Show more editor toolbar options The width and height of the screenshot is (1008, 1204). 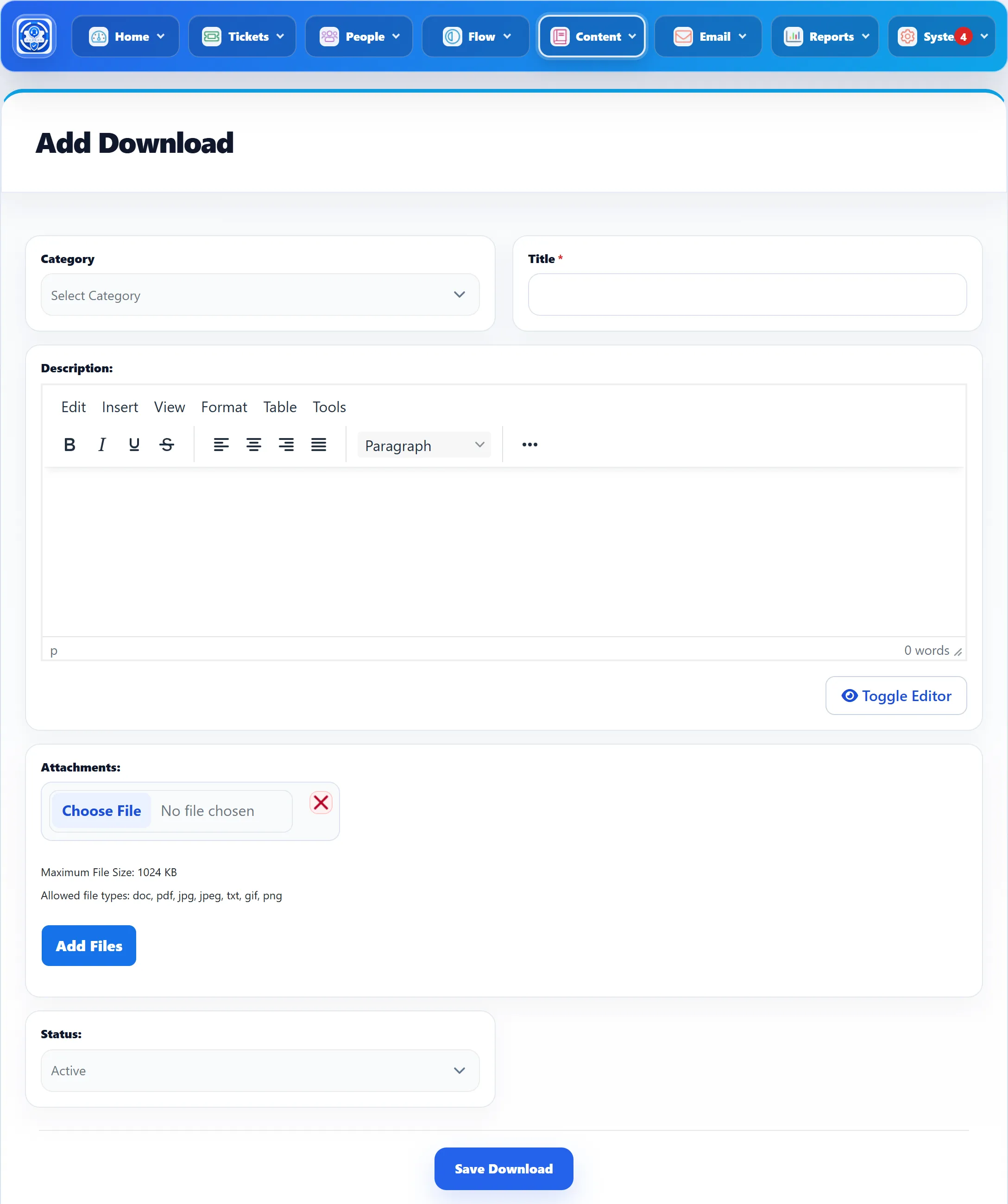pos(530,445)
